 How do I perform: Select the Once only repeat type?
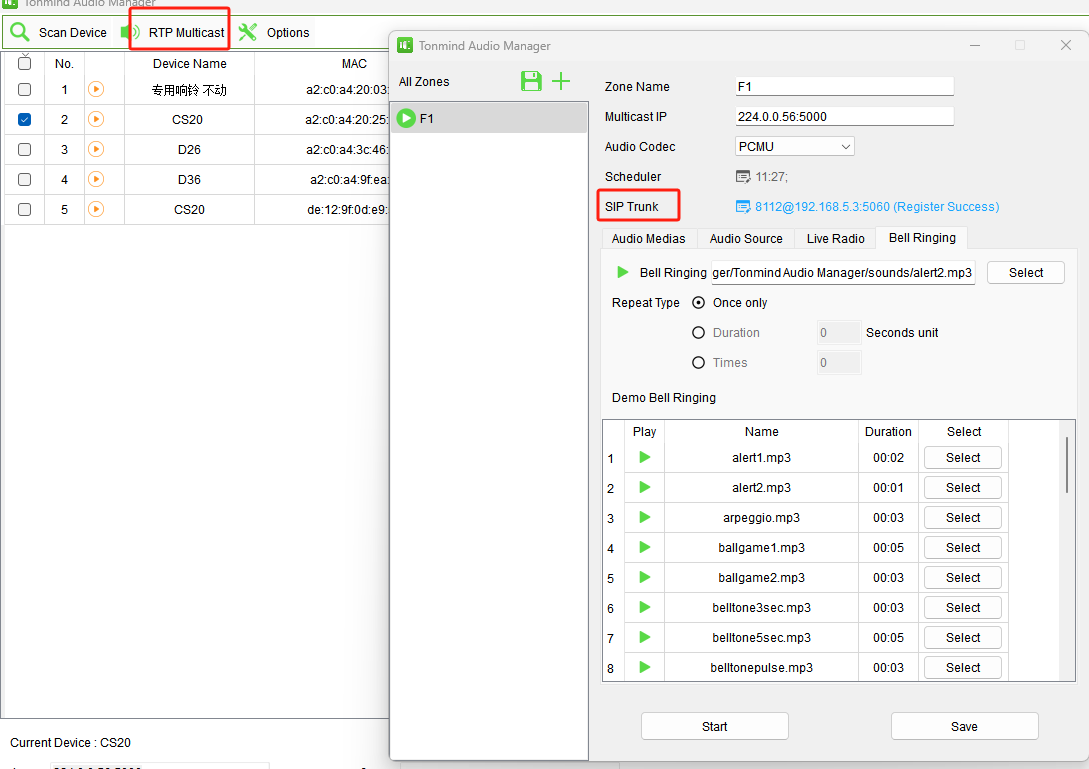click(x=699, y=302)
